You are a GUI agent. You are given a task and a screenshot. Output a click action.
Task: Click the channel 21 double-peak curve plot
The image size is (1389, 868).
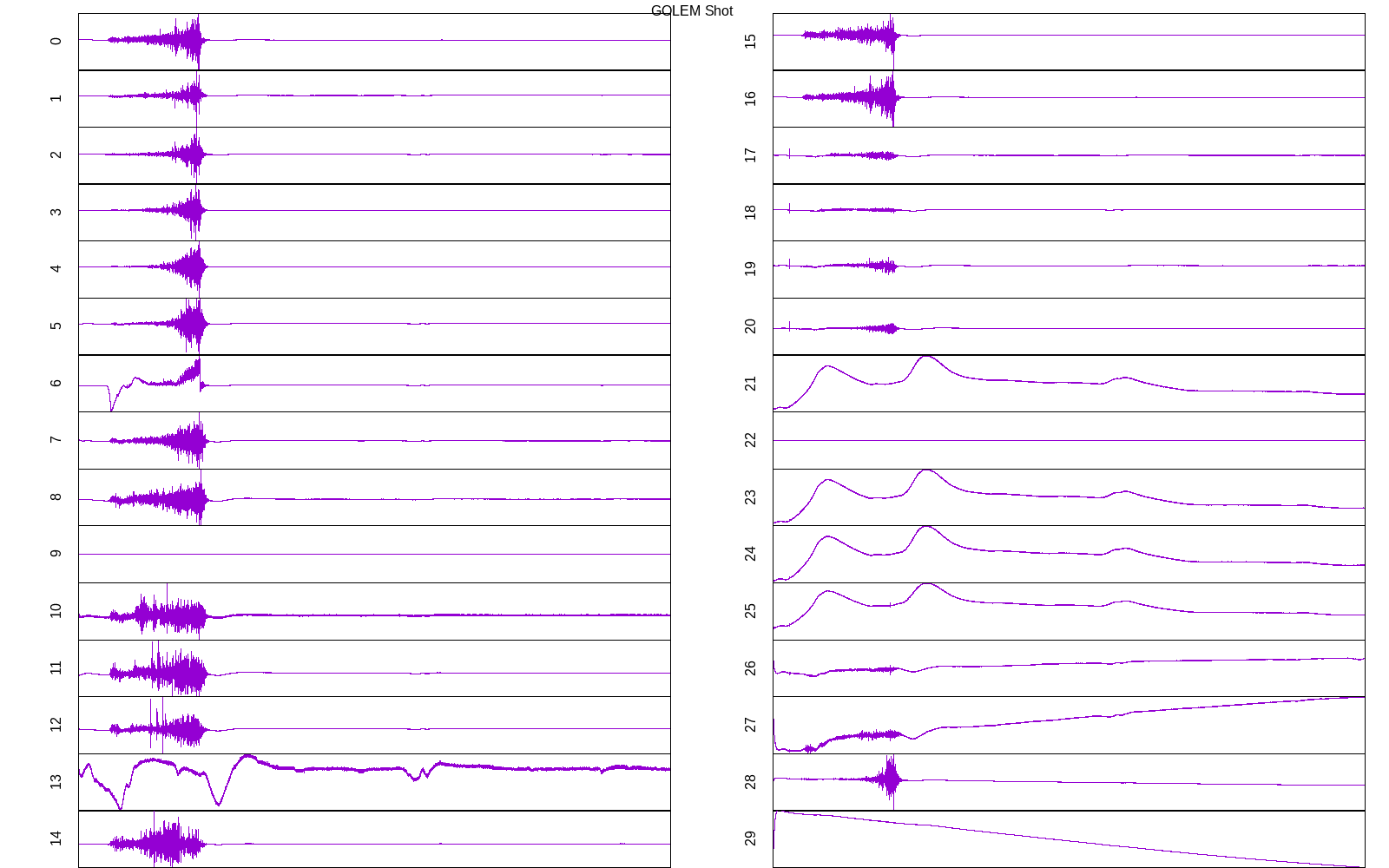[1069, 384]
